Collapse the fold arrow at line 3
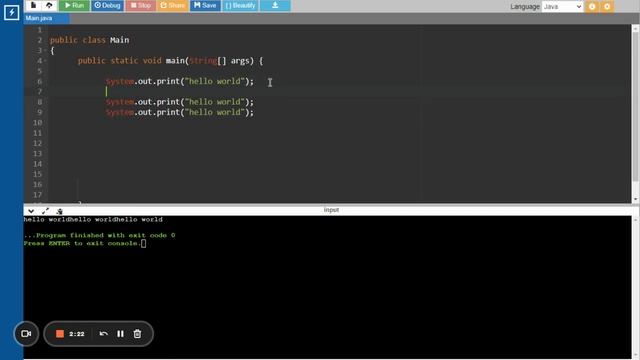 coord(45,51)
